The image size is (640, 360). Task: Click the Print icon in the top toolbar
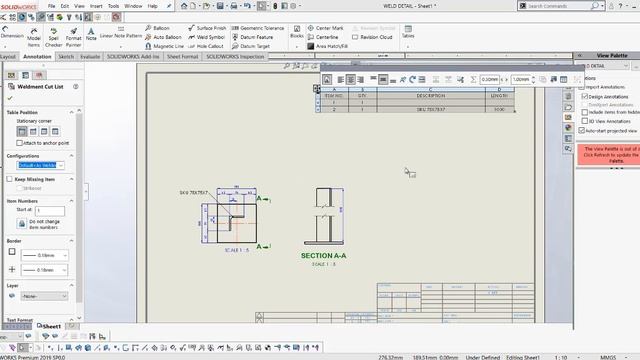click(x=234, y=6)
